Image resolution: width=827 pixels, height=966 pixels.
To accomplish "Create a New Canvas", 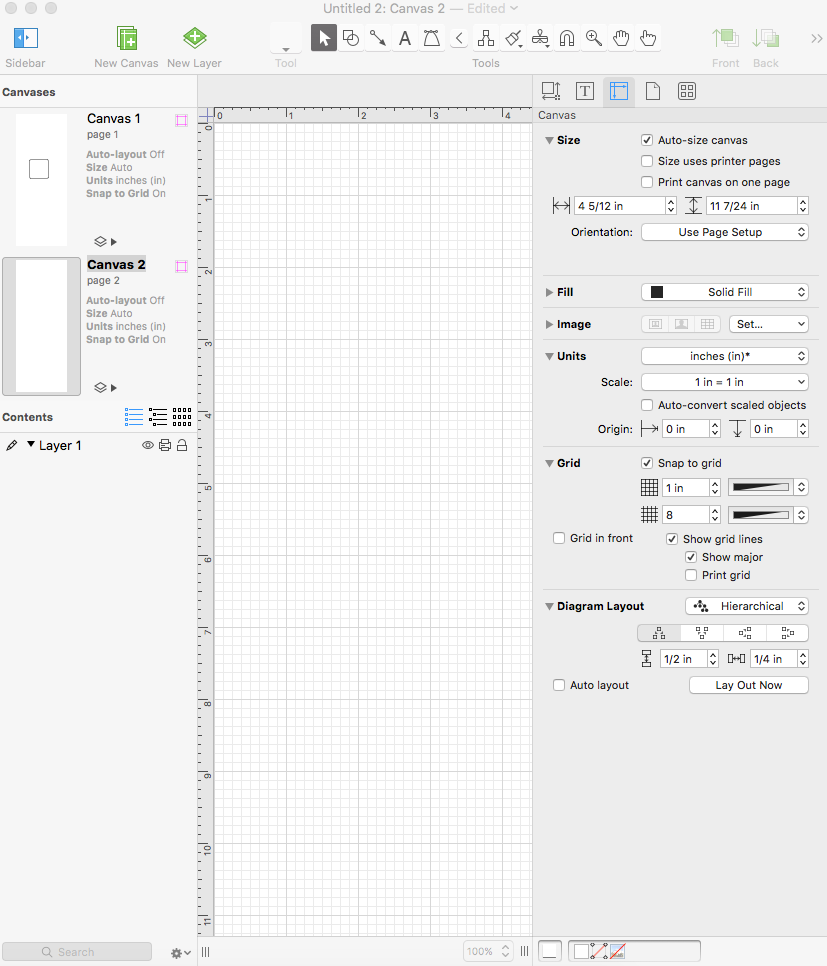I will (126, 38).
